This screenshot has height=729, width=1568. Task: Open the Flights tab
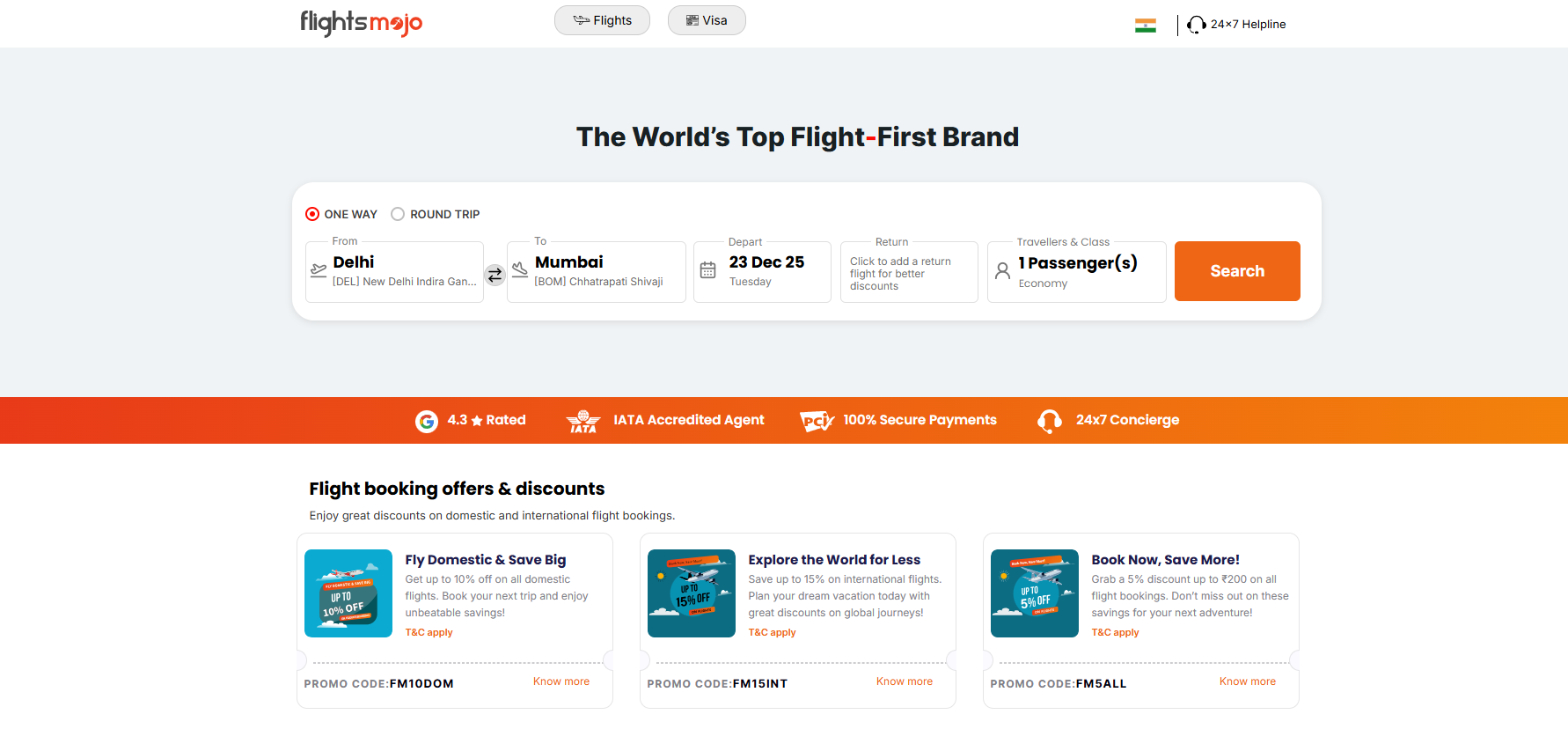point(602,20)
